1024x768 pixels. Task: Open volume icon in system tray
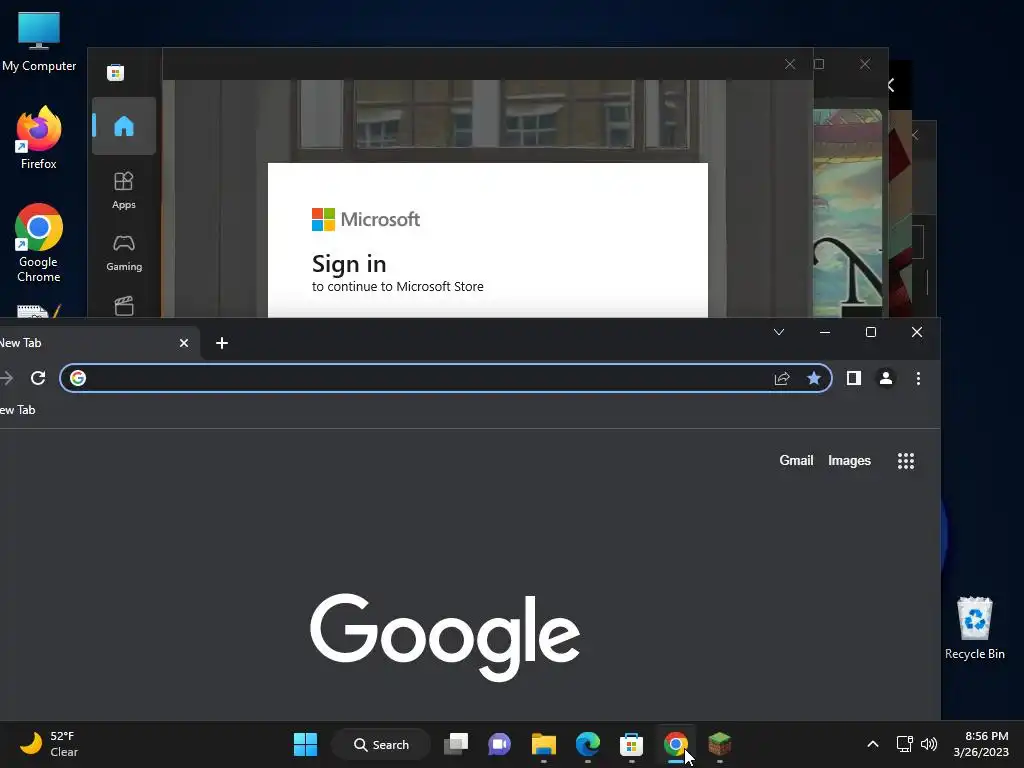coord(929,744)
